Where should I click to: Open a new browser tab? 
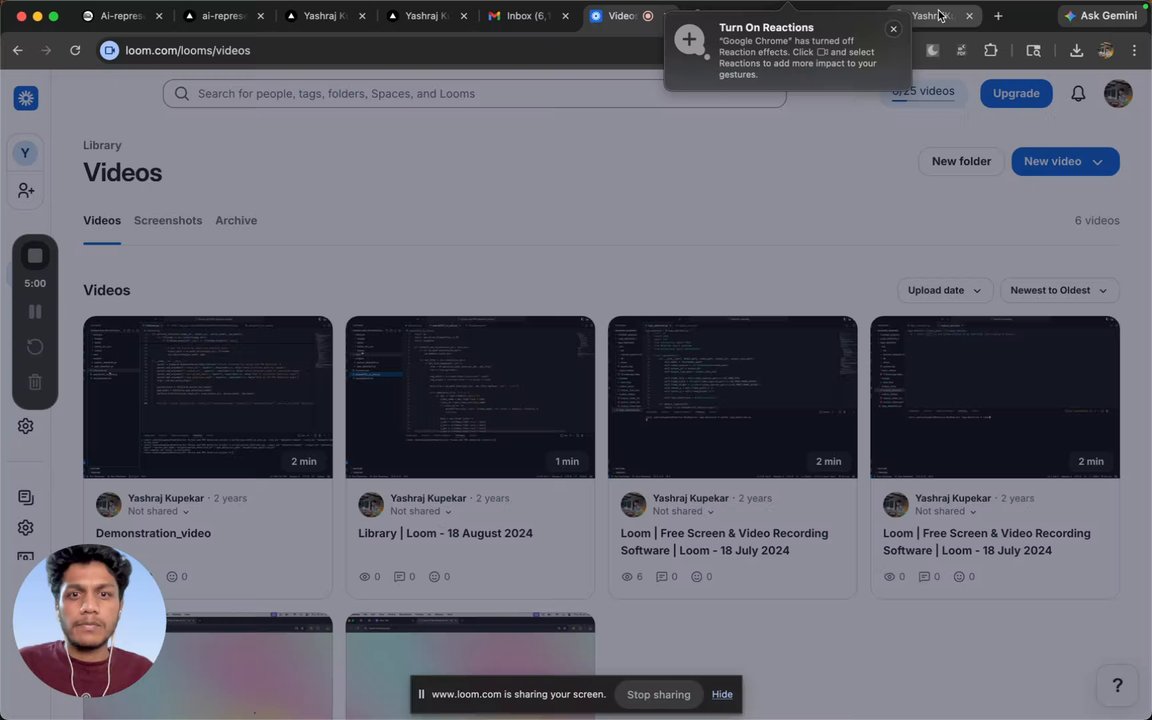click(998, 15)
